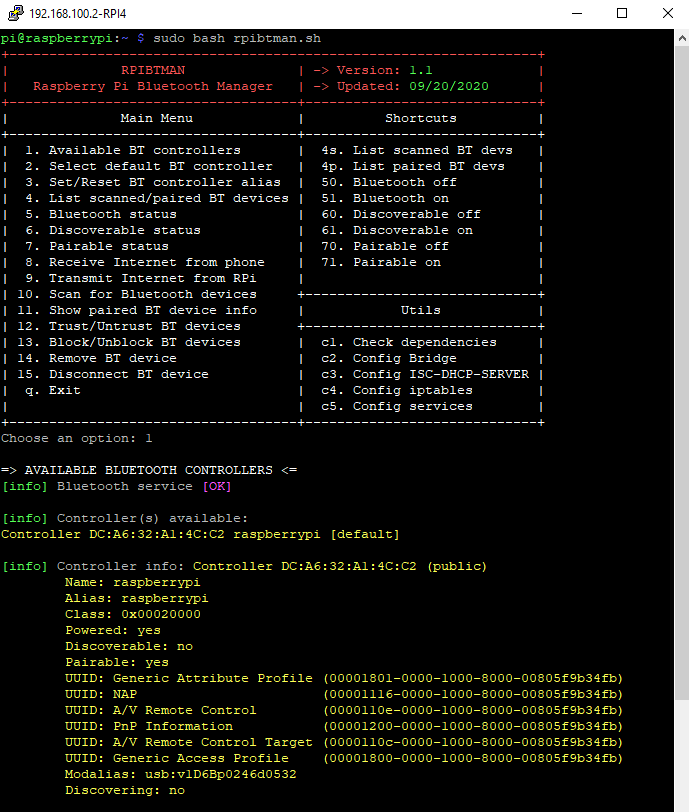Click the 'Shortcuts' header

tap(421, 119)
